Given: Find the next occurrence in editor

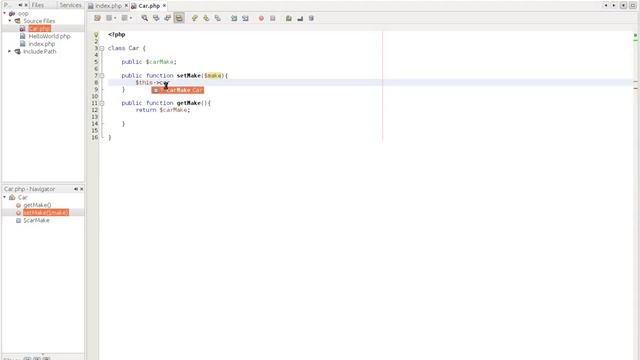Looking at the screenshot, I should click(167, 18).
